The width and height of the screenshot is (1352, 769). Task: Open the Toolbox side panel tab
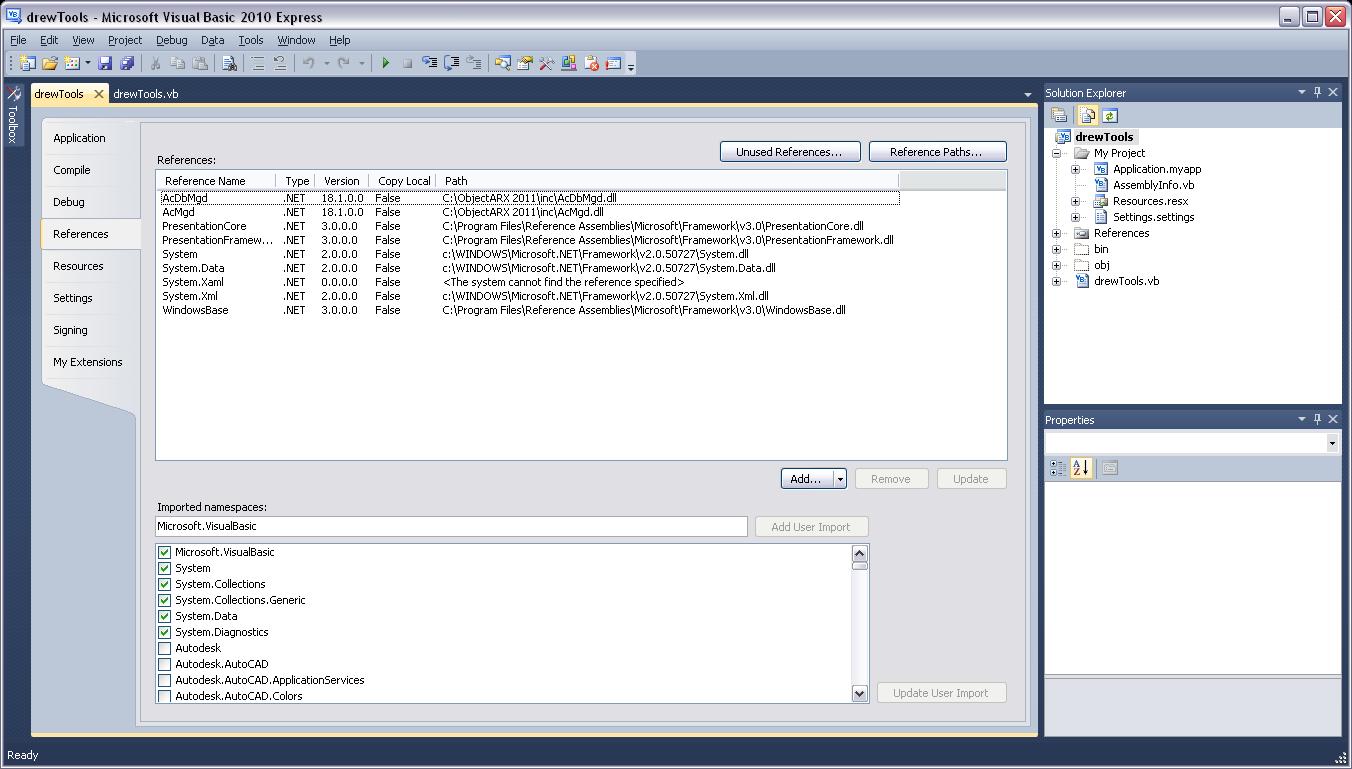click(x=13, y=116)
